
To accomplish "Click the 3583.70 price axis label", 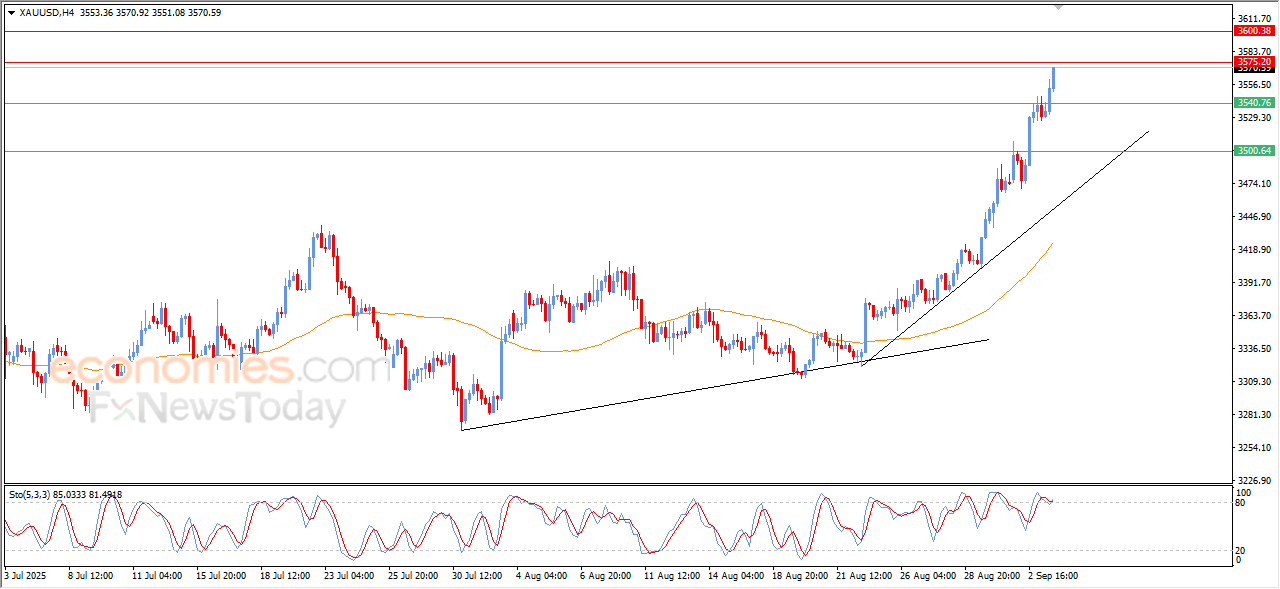I will click(x=1253, y=51).
